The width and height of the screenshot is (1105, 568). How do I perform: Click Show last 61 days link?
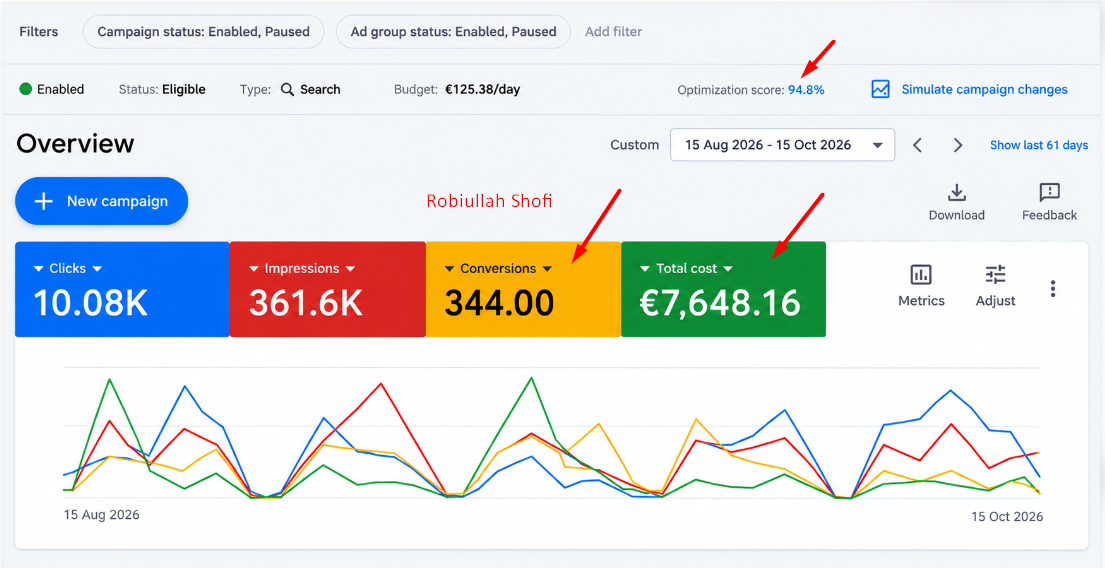1039,145
